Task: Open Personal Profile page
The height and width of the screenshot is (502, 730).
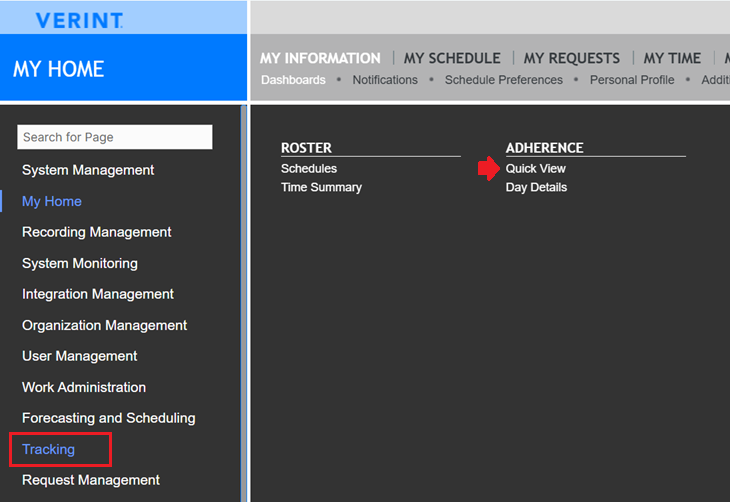Action: (632, 80)
